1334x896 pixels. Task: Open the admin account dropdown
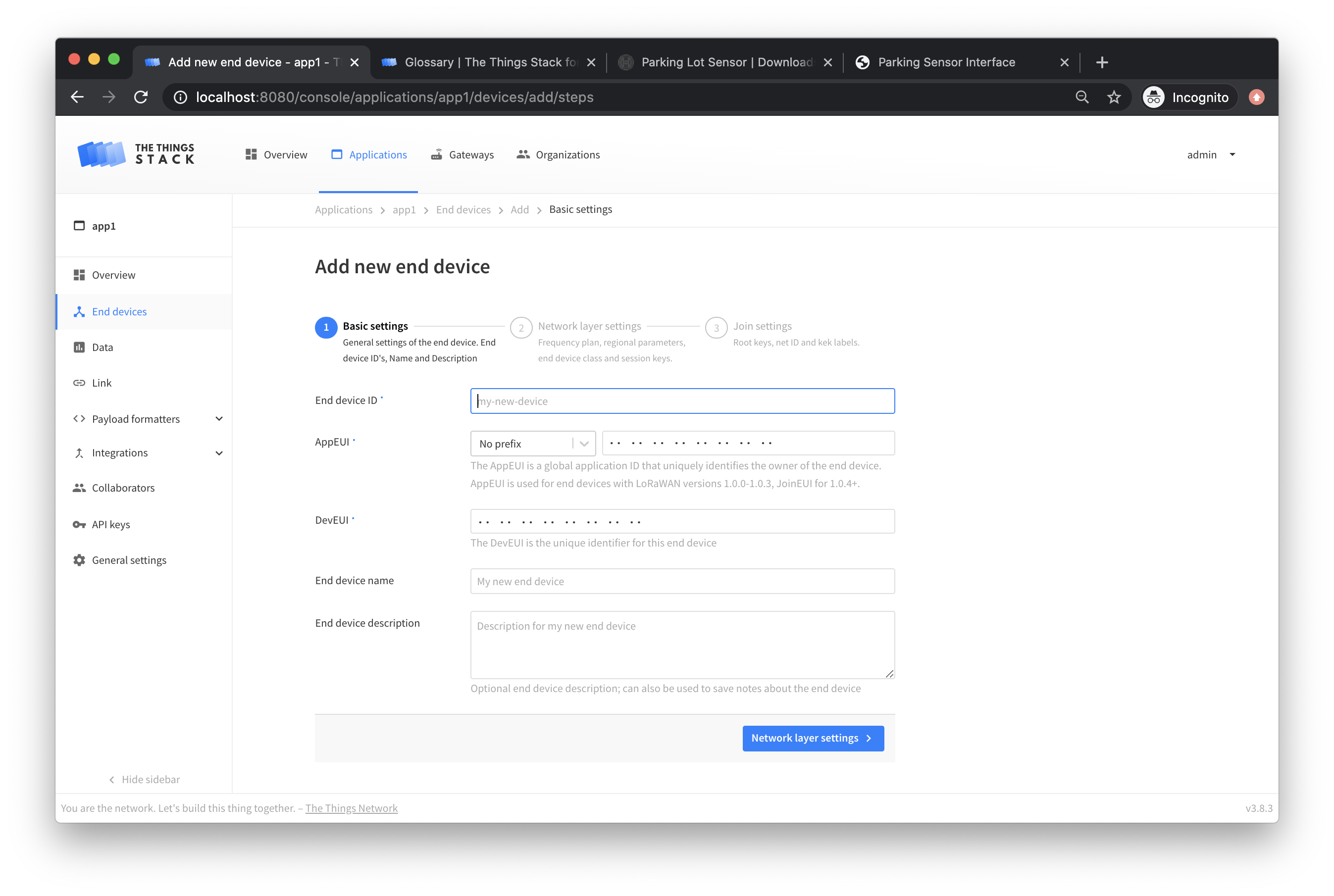tap(1211, 154)
